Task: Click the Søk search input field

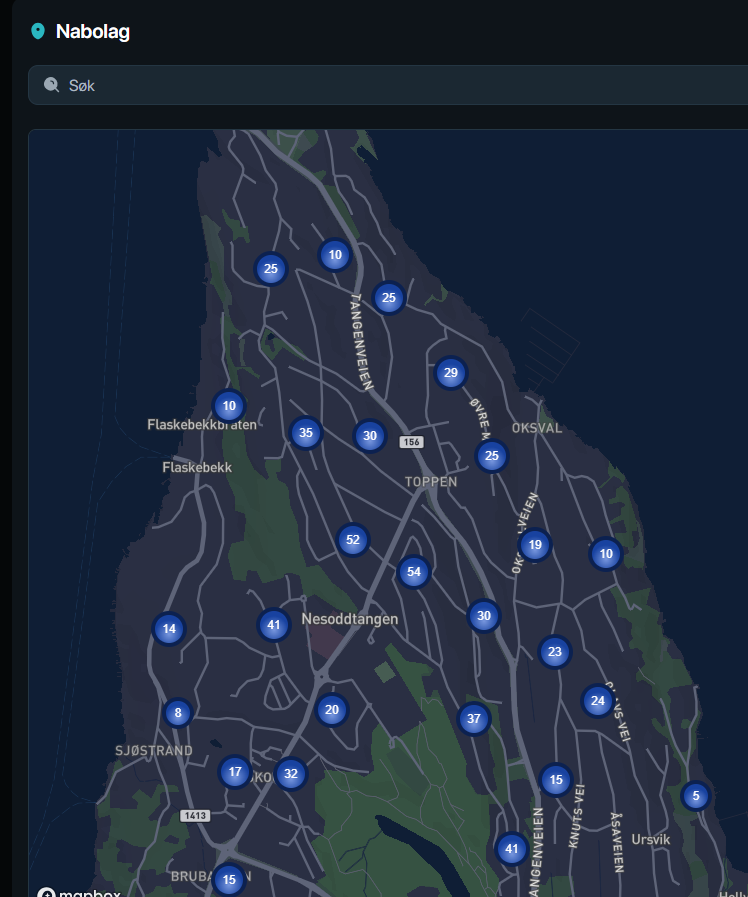Action: coord(400,86)
